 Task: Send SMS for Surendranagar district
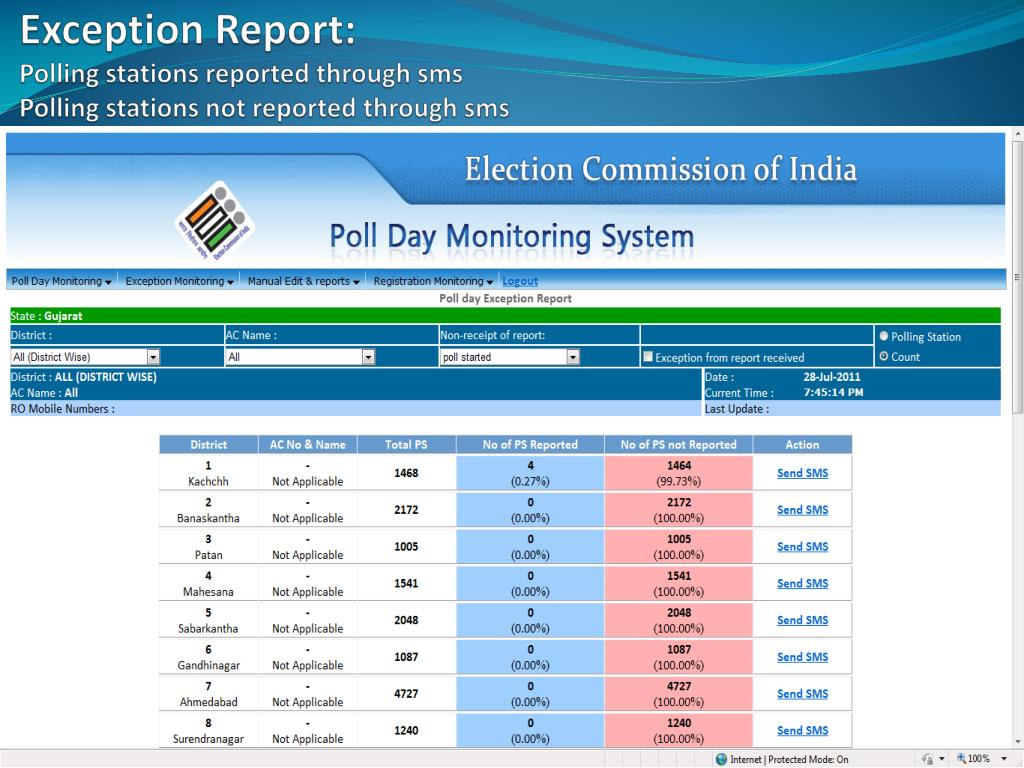pos(802,730)
